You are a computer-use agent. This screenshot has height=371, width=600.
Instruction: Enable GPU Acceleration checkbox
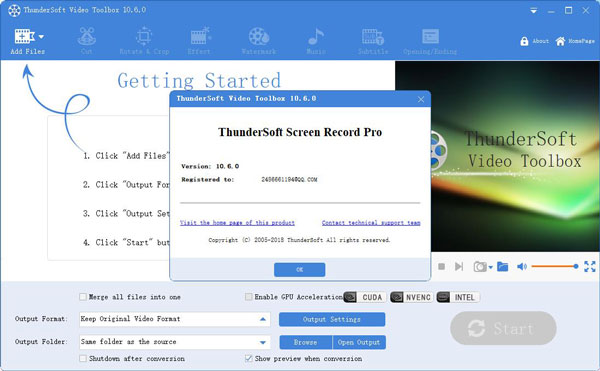[249, 297]
